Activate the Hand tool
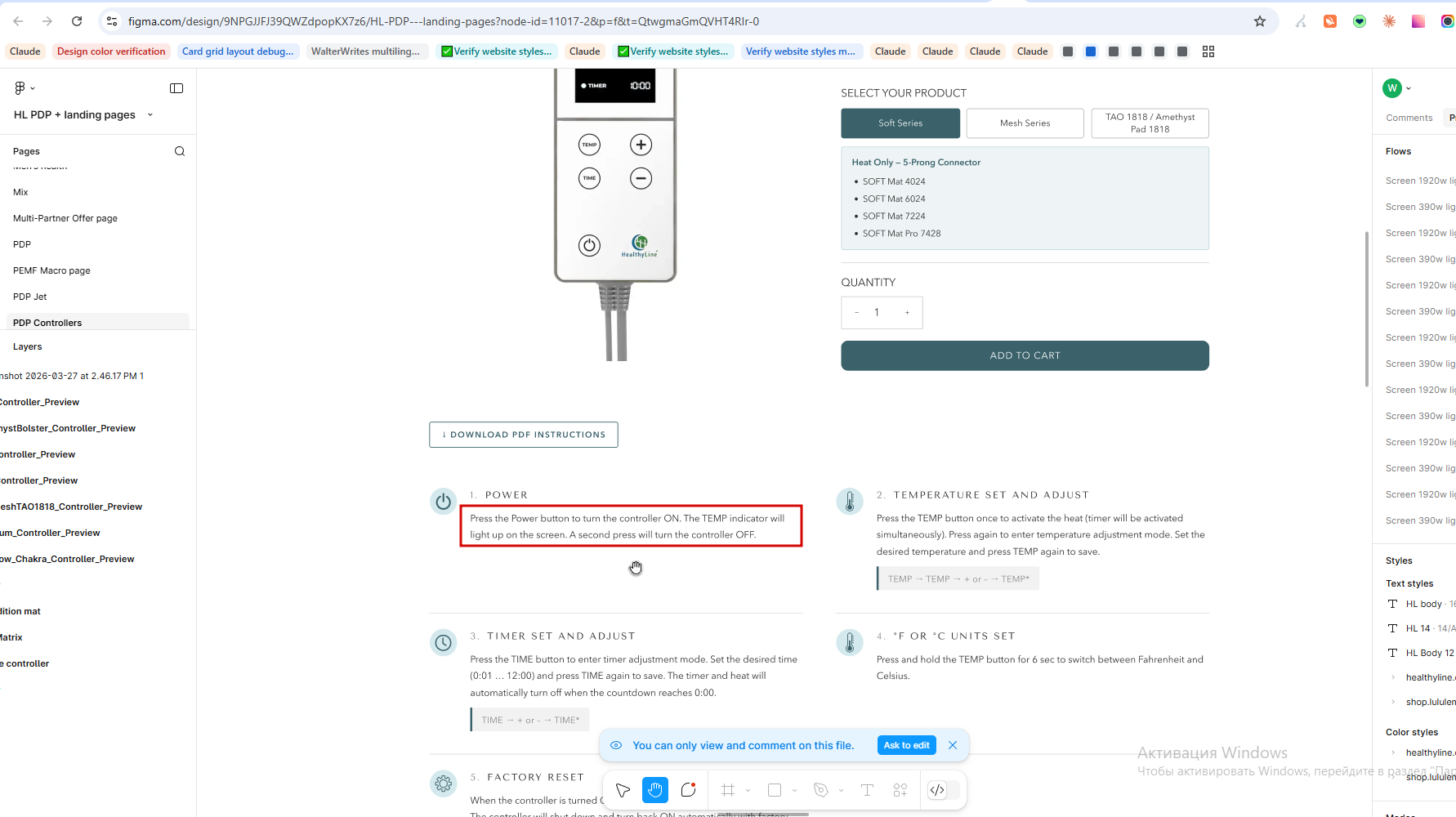The image size is (1456, 817). tap(655, 790)
